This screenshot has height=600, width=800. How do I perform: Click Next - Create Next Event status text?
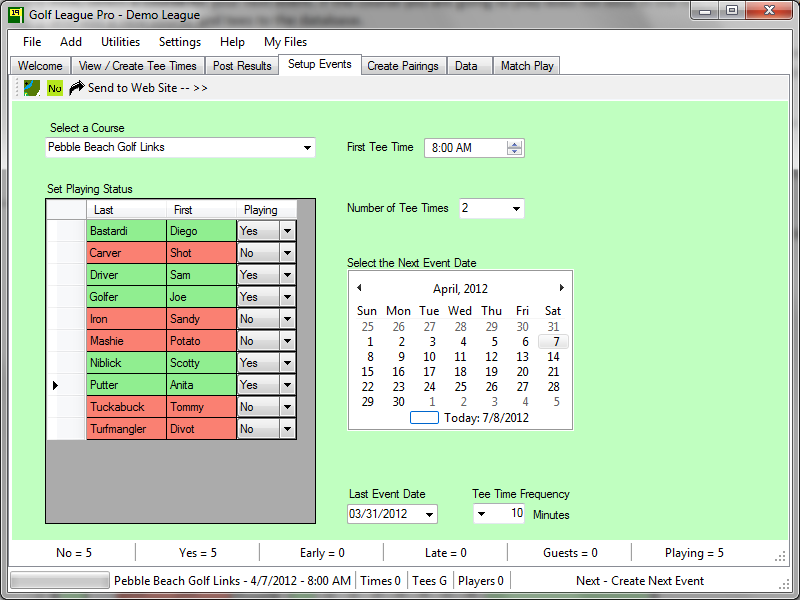[640, 581]
